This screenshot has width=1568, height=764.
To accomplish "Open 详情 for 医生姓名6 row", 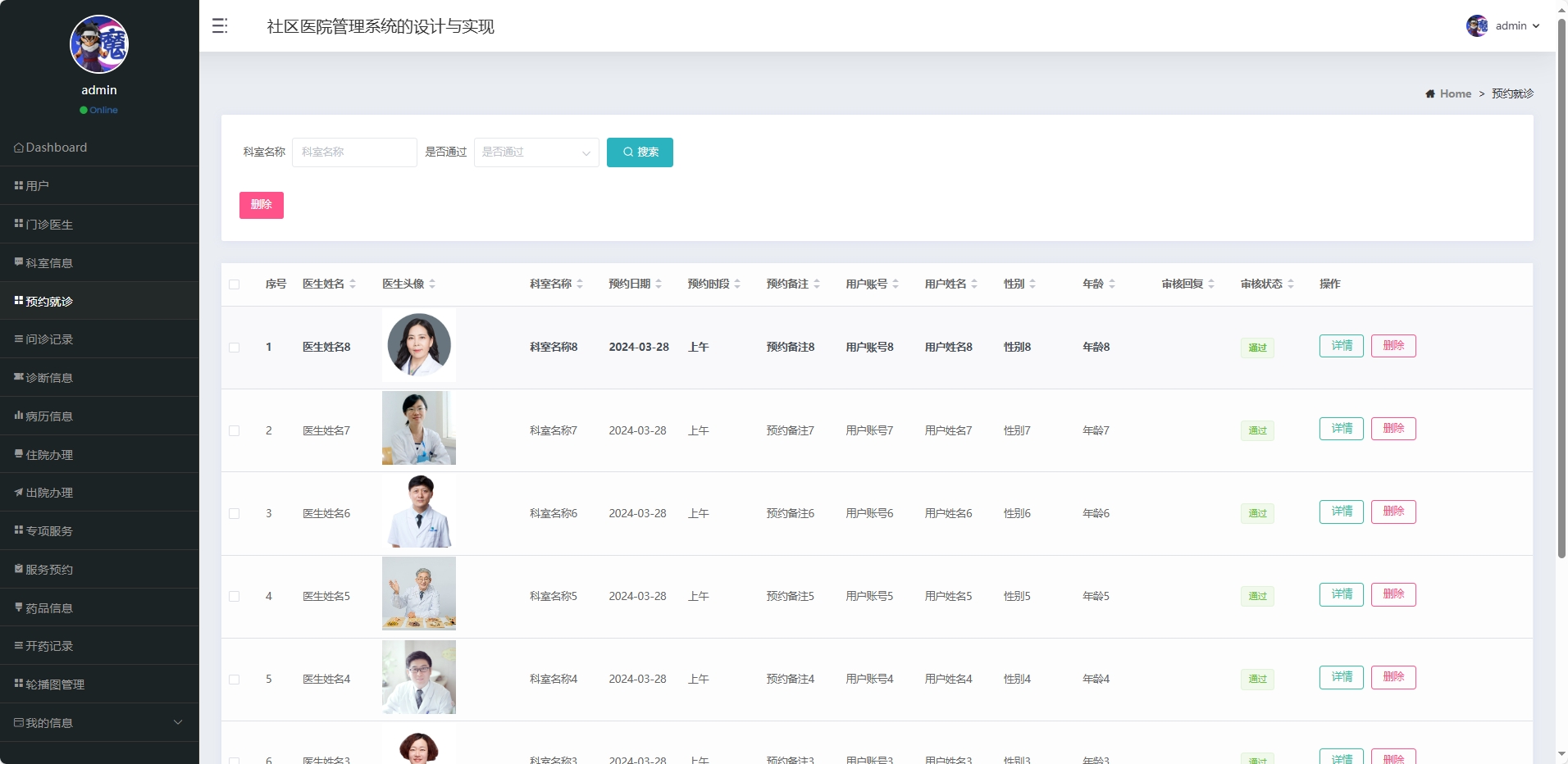I will [x=1342, y=512].
